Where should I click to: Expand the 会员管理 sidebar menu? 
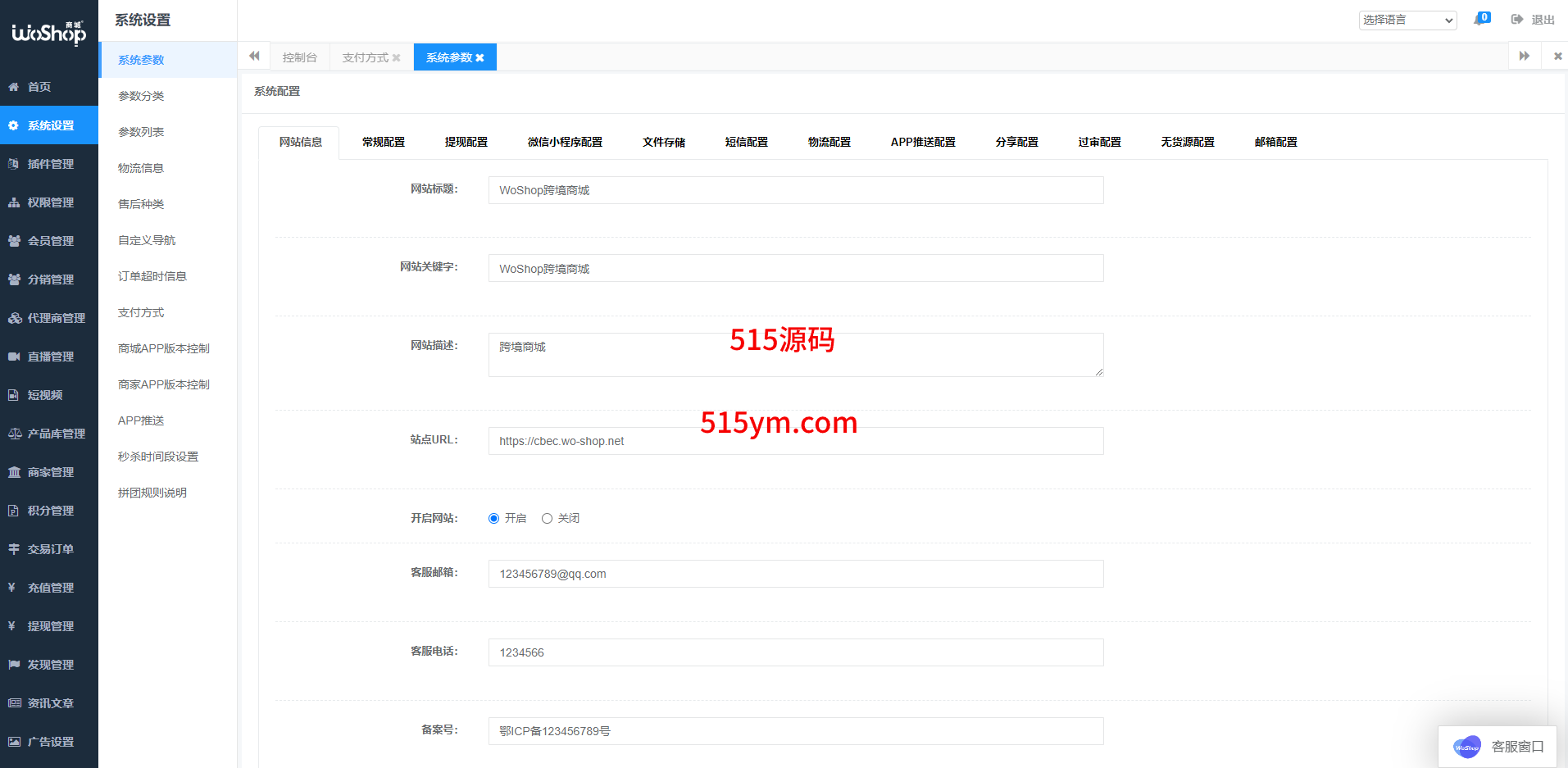tap(49, 241)
